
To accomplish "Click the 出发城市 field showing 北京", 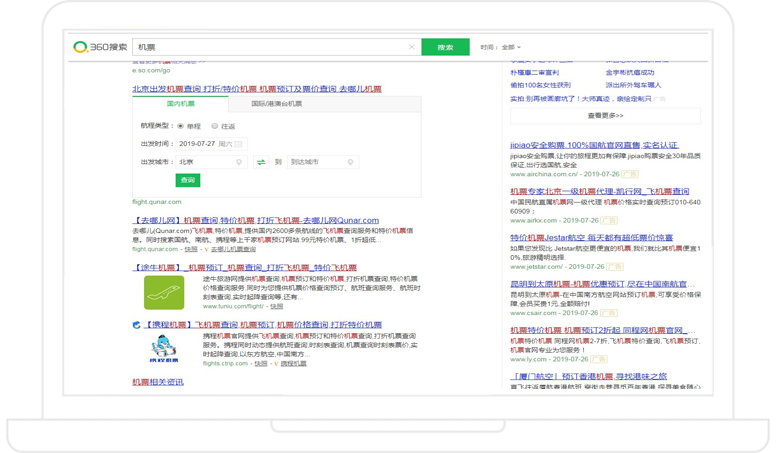I will [211, 162].
